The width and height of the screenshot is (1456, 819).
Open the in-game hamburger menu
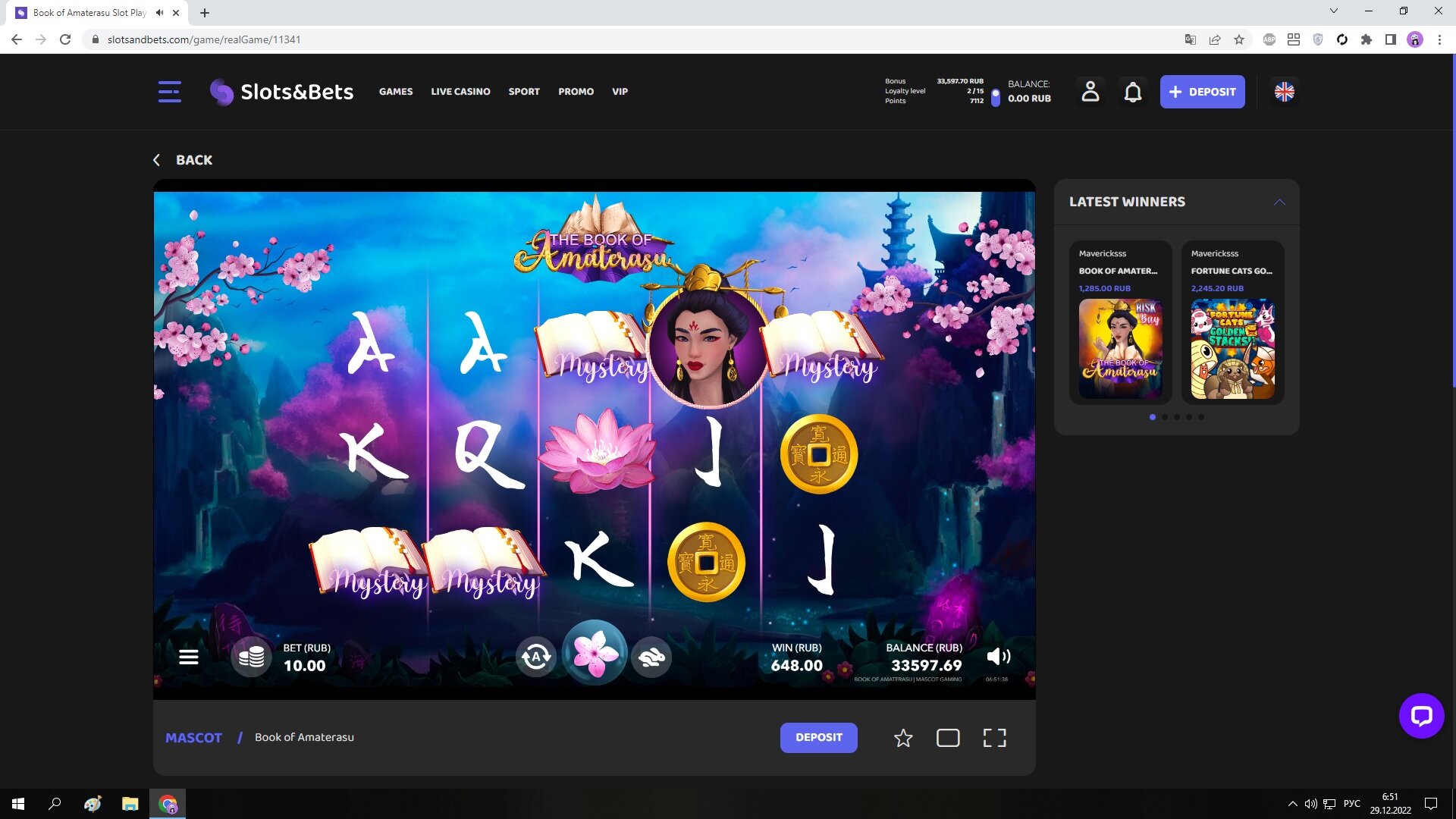(x=189, y=657)
